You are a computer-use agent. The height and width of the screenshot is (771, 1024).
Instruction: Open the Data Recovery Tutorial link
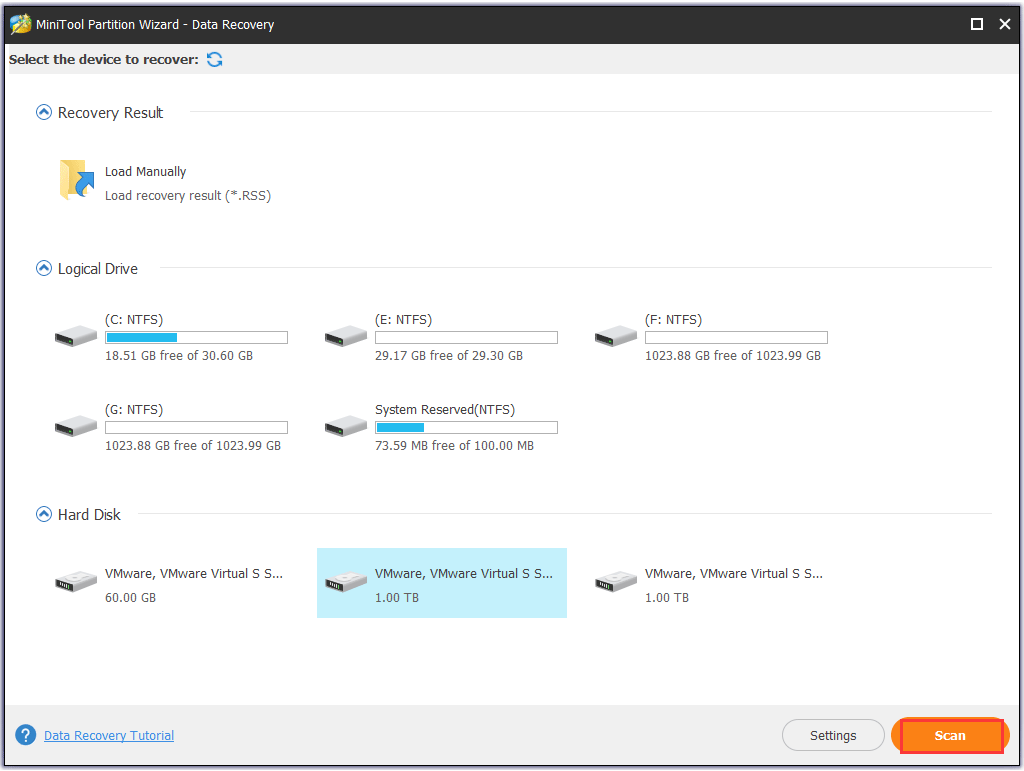coord(109,736)
